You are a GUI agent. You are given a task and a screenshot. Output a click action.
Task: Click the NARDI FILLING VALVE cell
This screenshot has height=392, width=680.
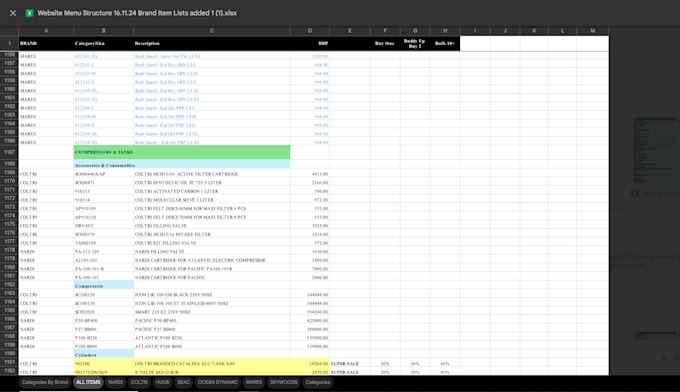click(x=212, y=252)
